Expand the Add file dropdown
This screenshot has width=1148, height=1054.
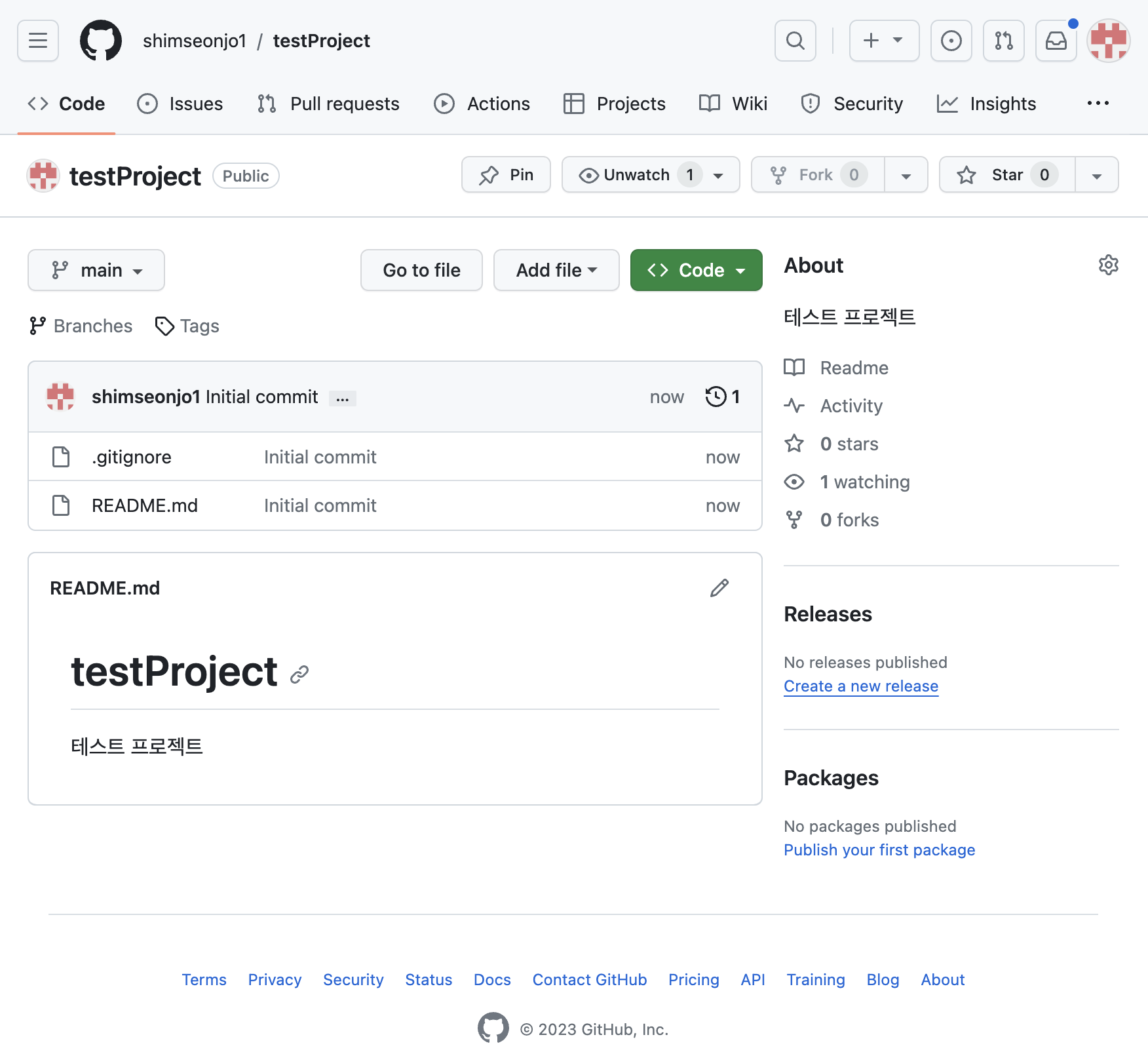(556, 270)
